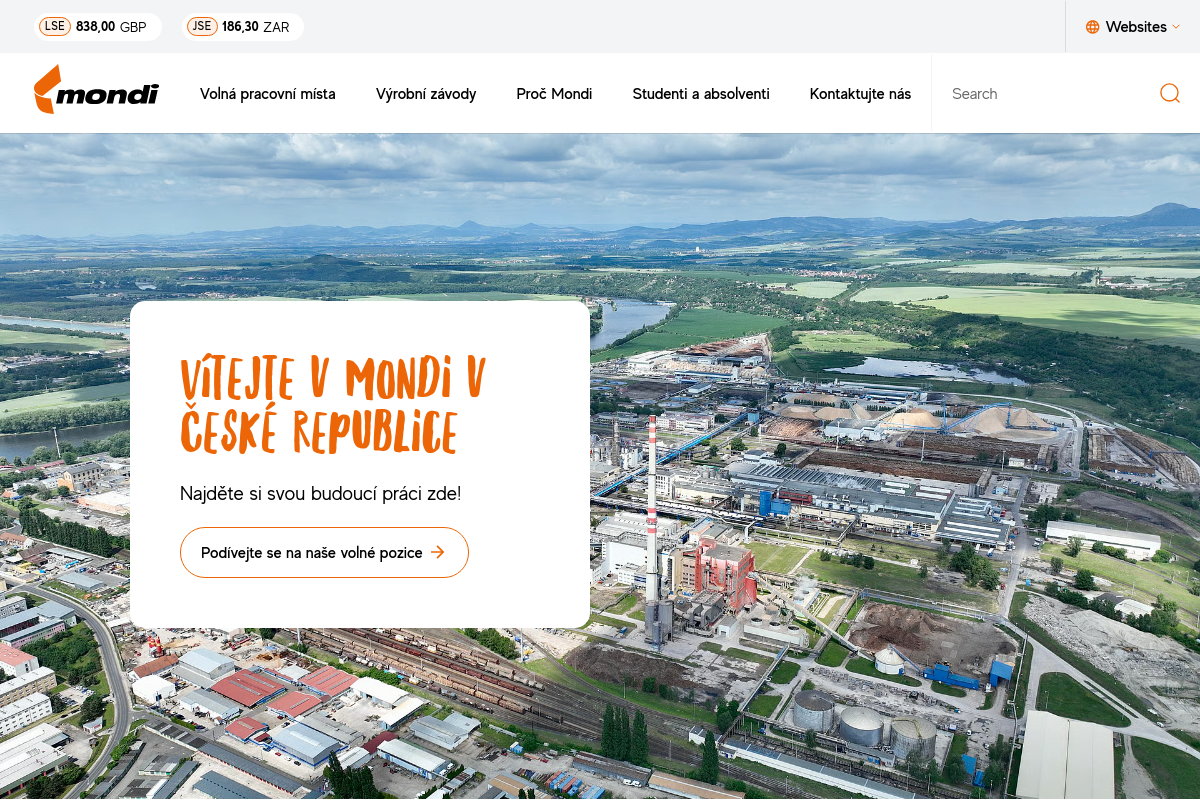
Task: Go to Výrobní závody in the navigation
Action: coord(426,94)
